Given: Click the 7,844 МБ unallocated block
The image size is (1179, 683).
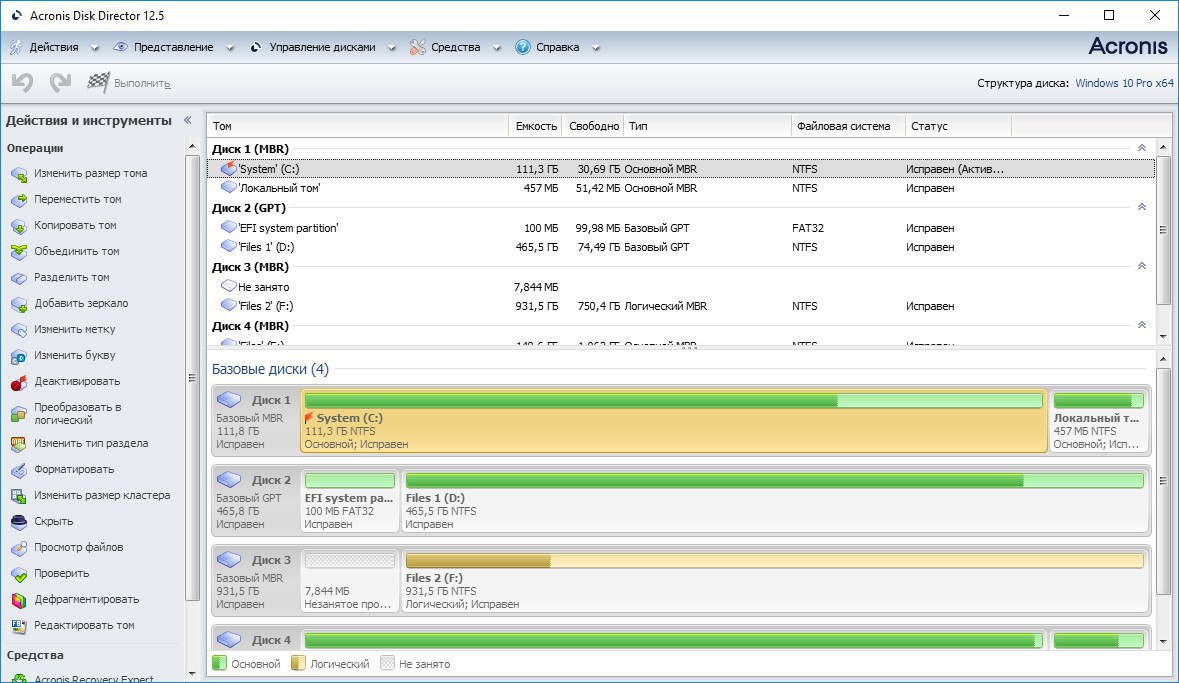Looking at the screenshot, I should pyautogui.click(x=350, y=580).
